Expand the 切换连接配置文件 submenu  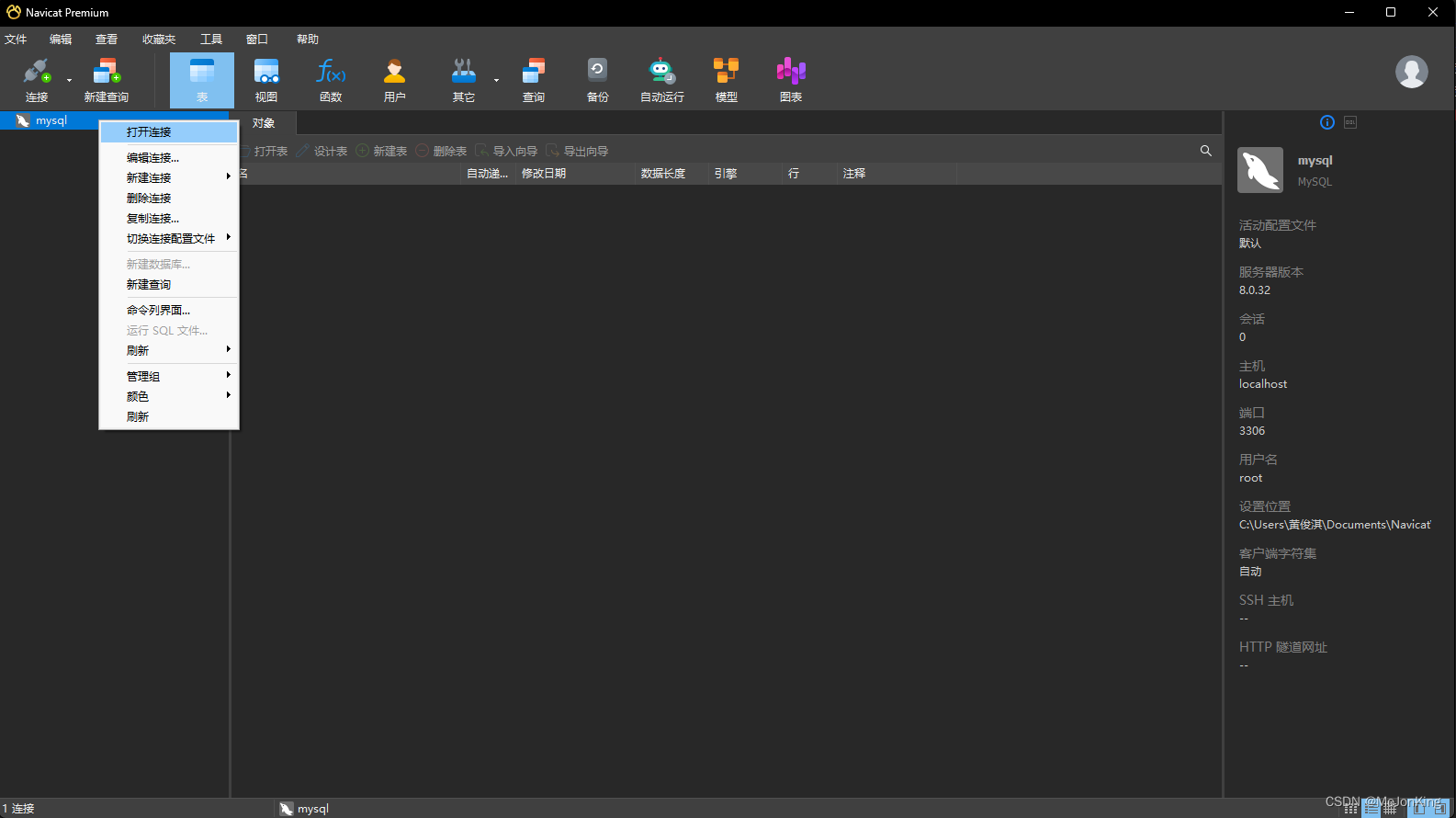[169, 239]
